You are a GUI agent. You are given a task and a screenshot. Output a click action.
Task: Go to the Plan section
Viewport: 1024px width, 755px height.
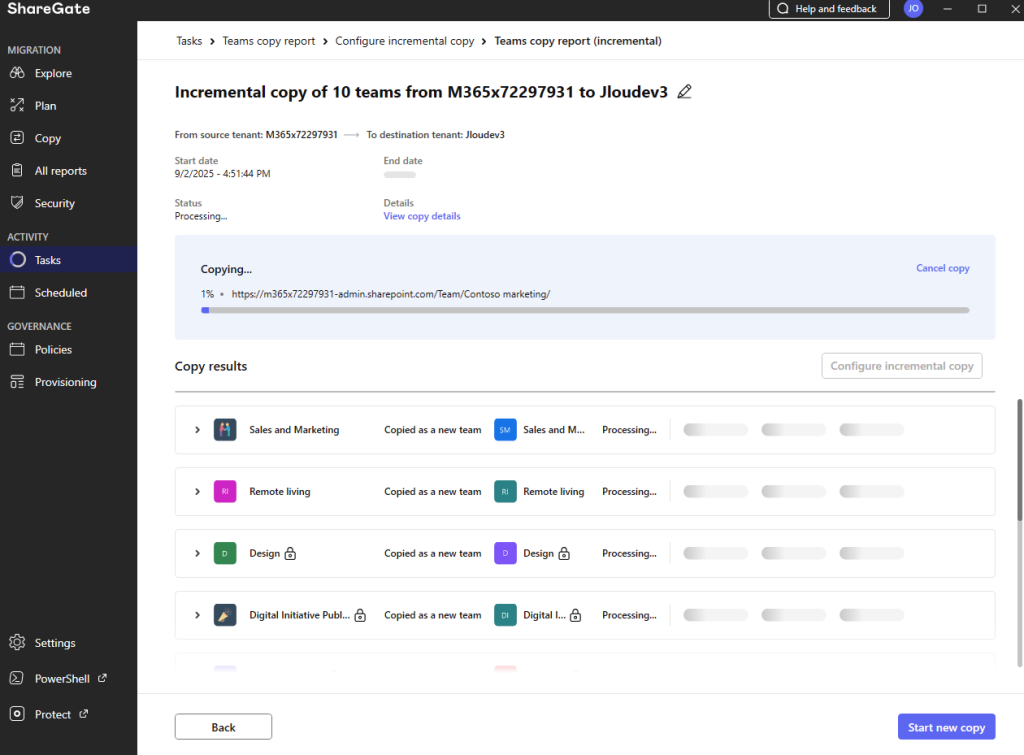(x=69, y=106)
